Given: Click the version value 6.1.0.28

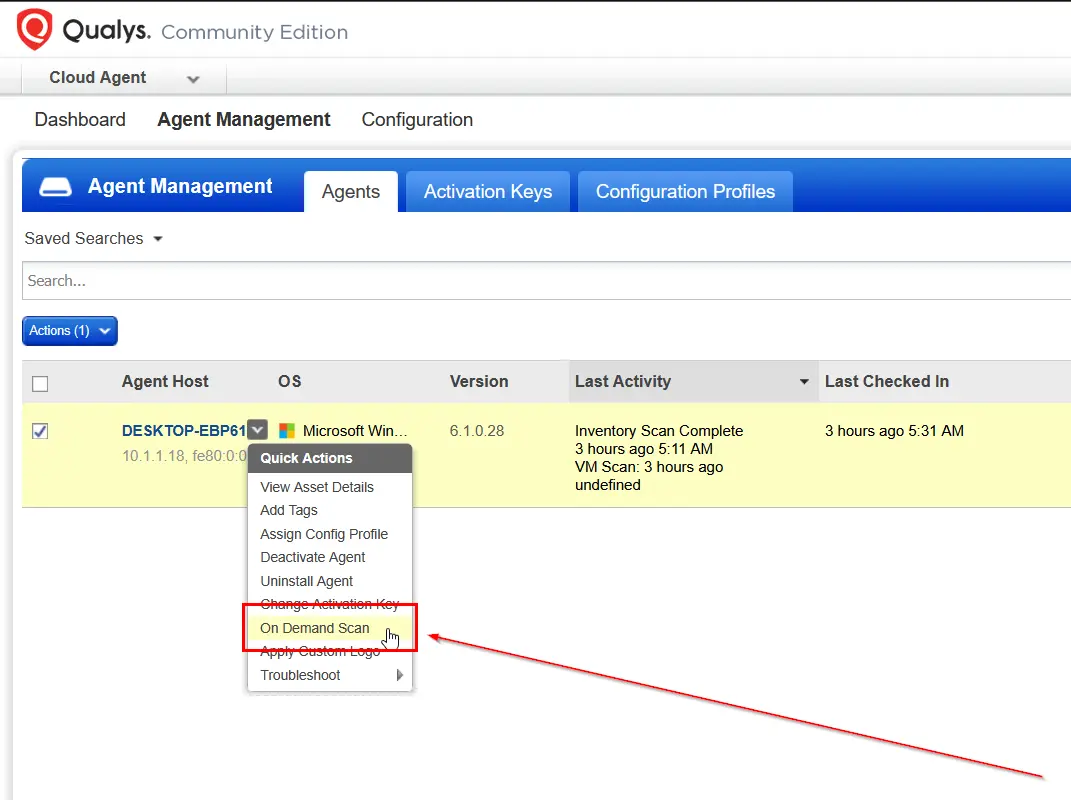Looking at the screenshot, I should pyautogui.click(x=477, y=431).
